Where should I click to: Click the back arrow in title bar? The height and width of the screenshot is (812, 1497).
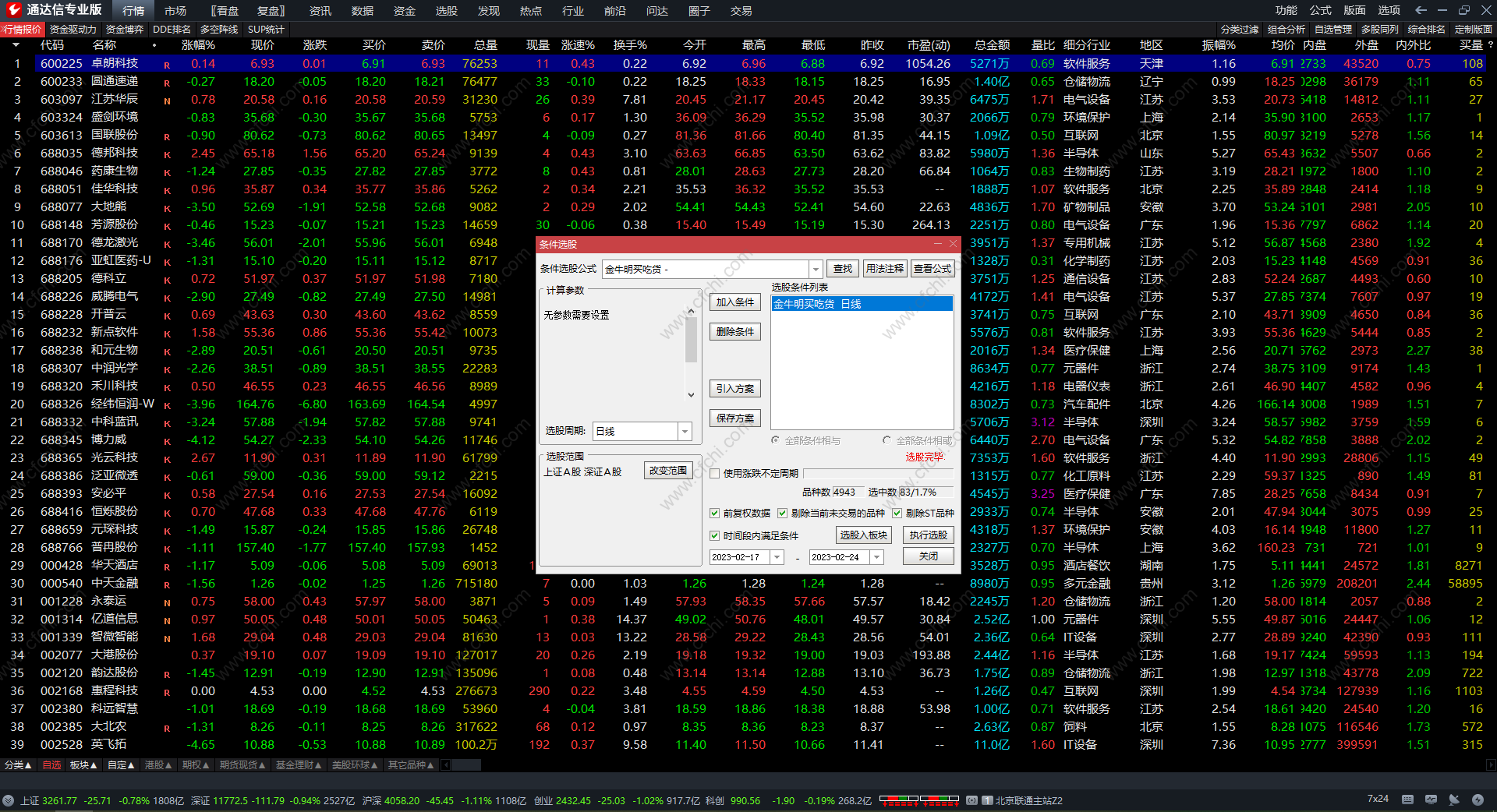point(1421,10)
